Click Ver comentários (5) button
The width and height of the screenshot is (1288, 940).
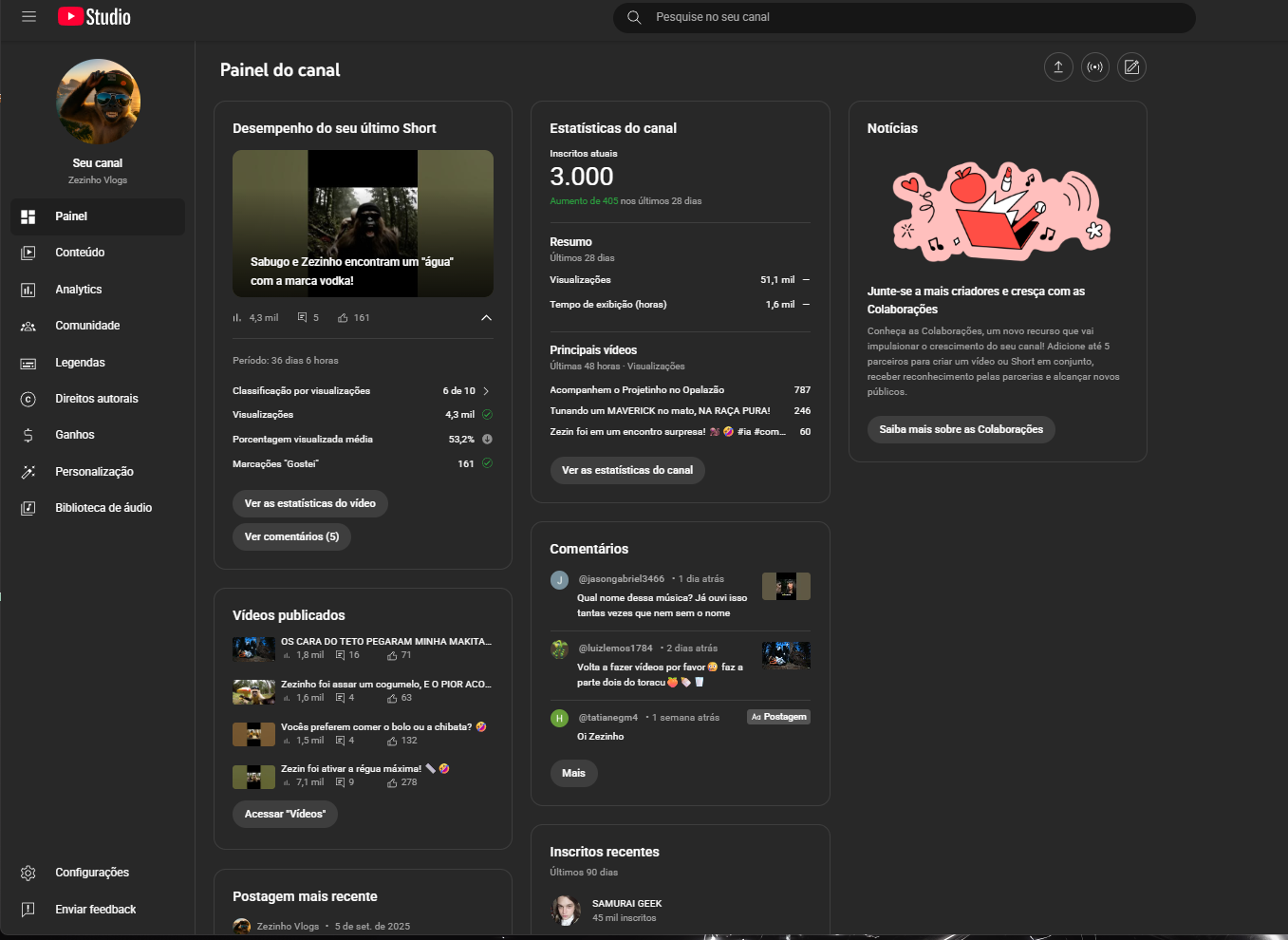point(291,536)
